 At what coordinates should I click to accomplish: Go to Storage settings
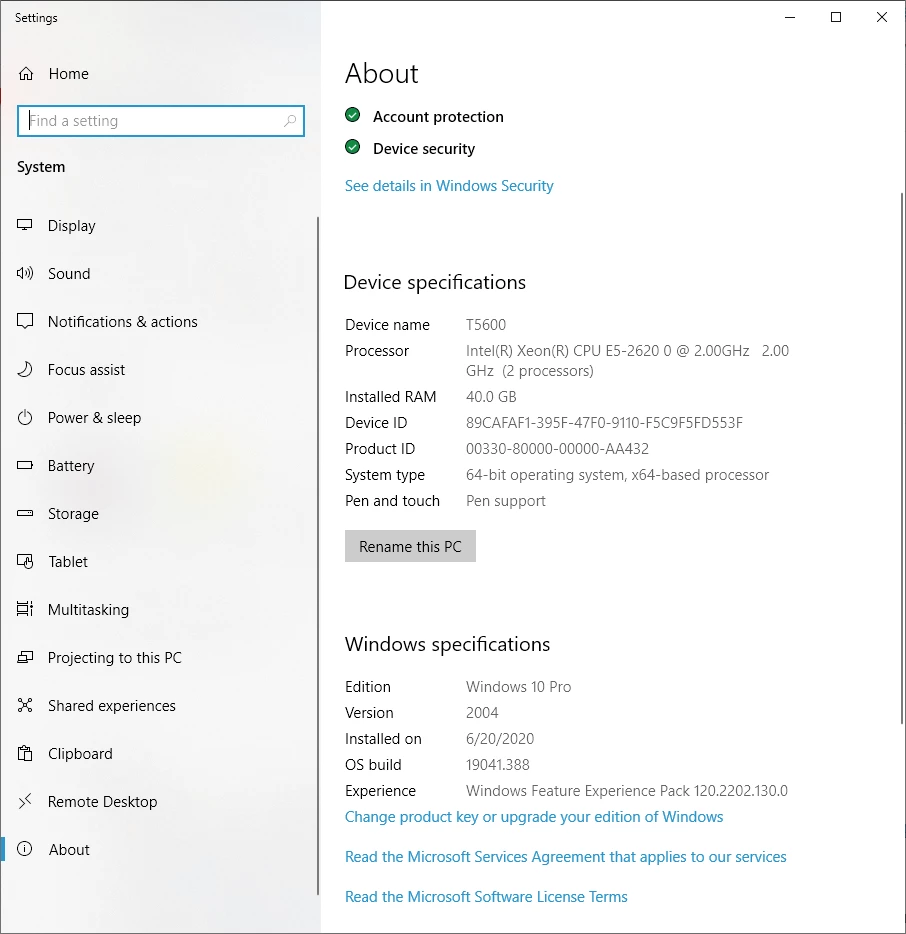tap(73, 513)
